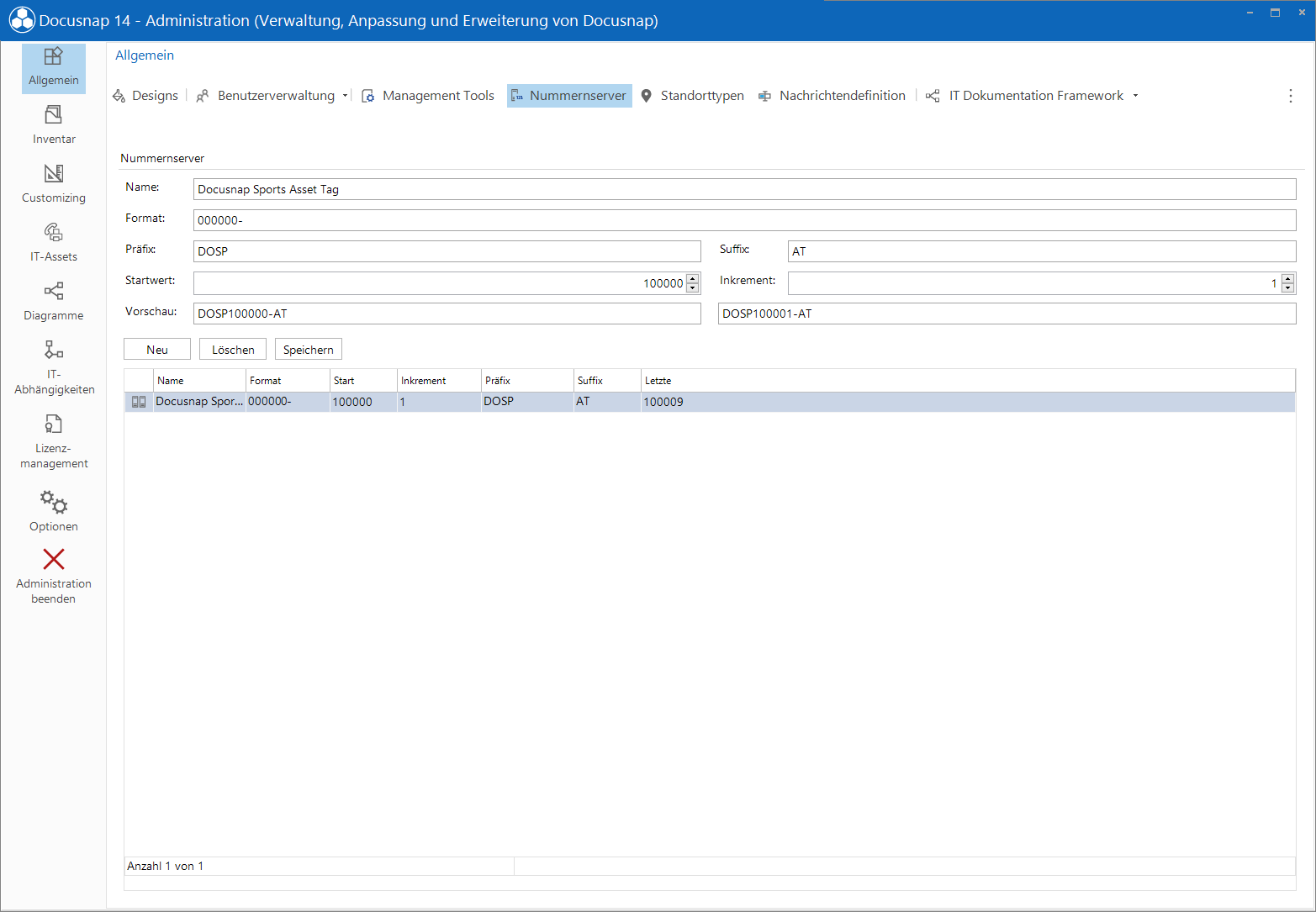
Task: Open Designs in the toolbar
Action: [145, 96]
